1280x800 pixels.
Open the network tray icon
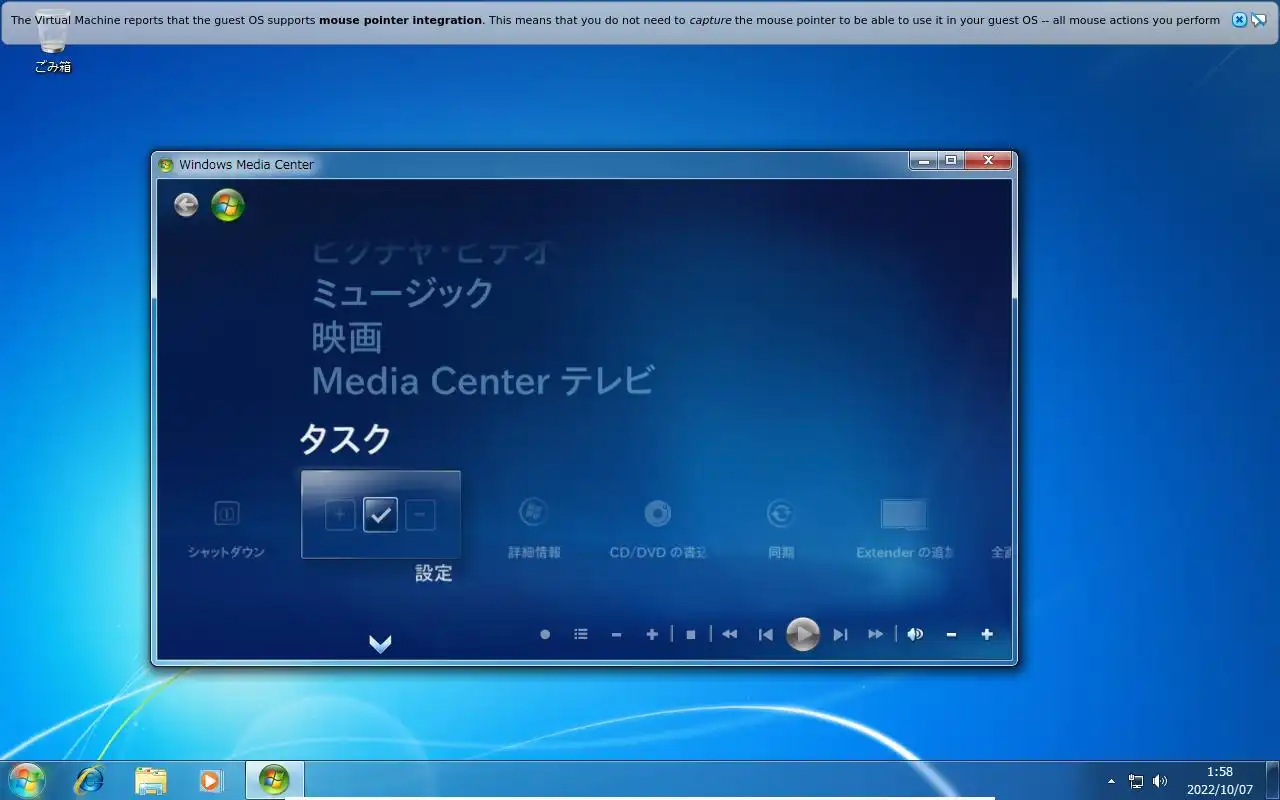click(x=1136, y=781)
